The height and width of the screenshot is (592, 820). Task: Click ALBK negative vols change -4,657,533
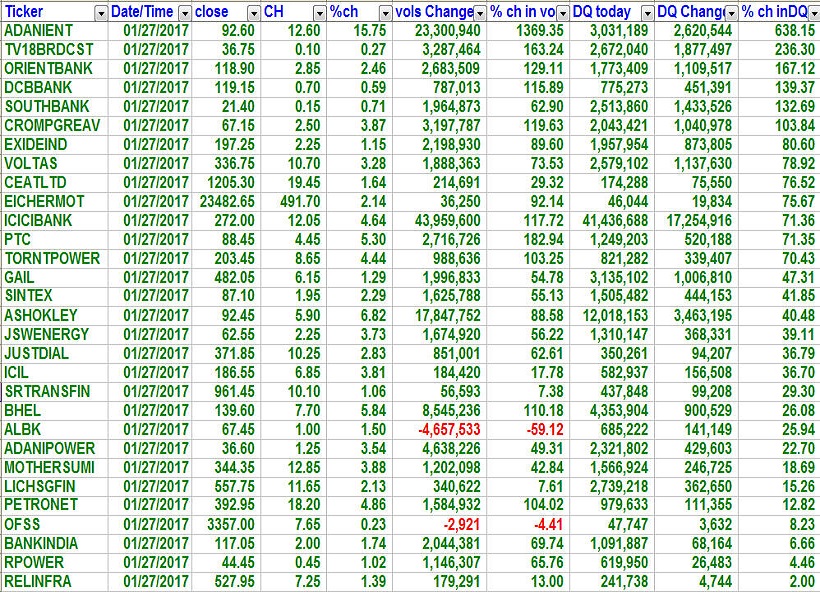point(449,429)
